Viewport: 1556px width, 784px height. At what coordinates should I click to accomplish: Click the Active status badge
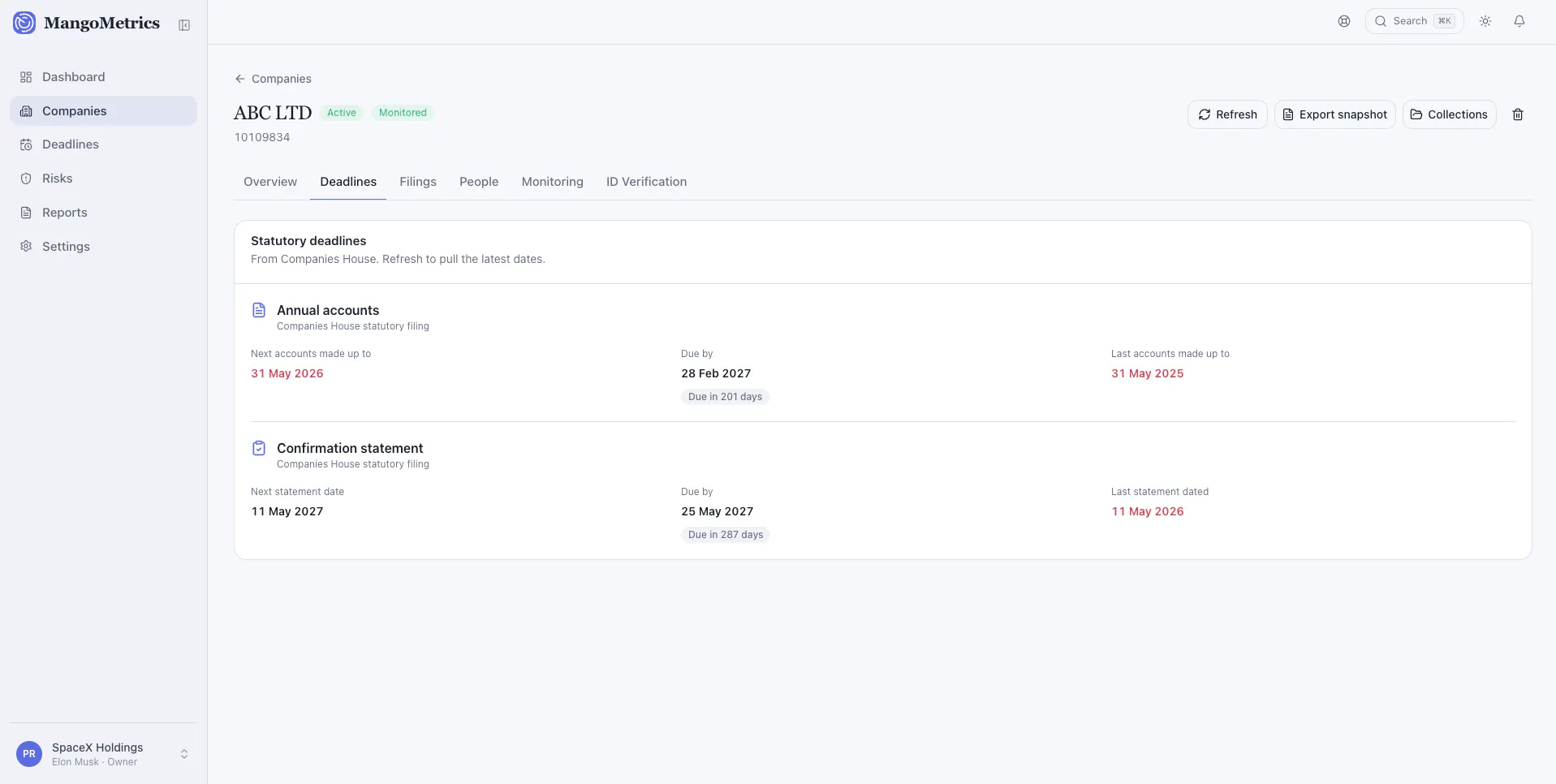coord(342,113)
